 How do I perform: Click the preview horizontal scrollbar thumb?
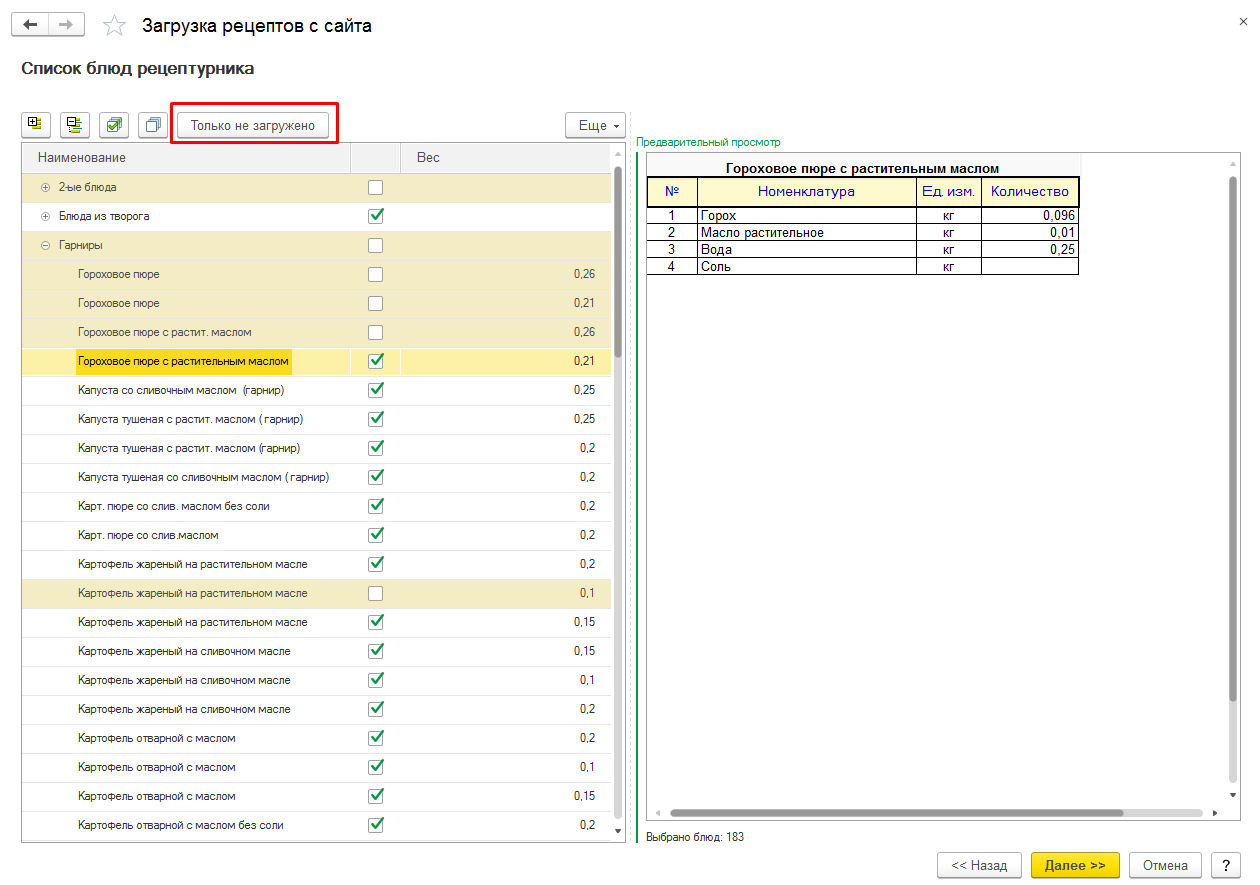click(896, 813)
